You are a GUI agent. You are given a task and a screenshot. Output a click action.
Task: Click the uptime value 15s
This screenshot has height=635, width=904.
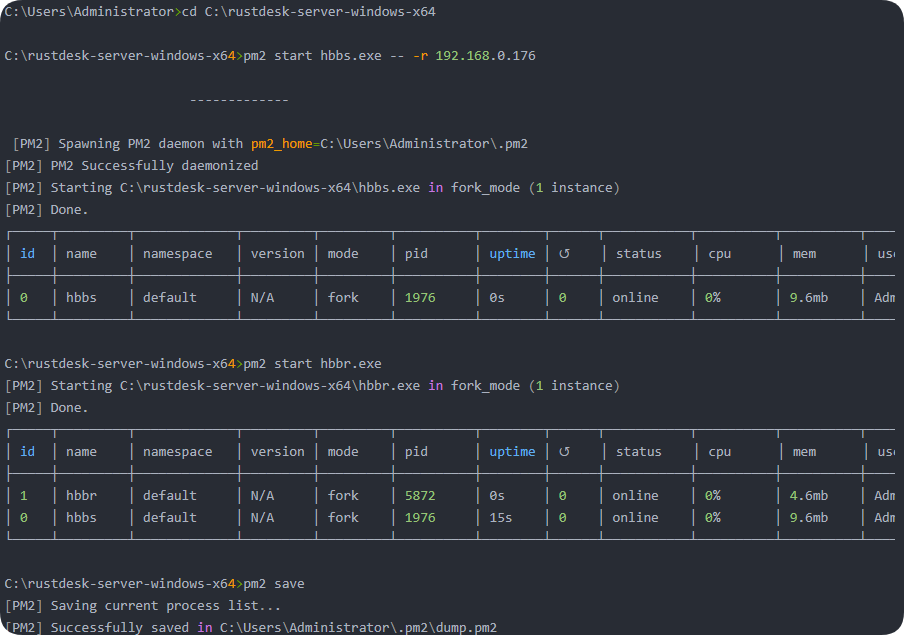[500, 518]
